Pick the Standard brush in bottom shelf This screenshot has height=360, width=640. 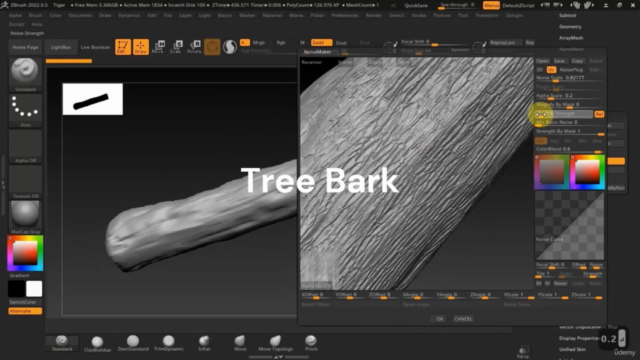pyautogui.click(x=62, y=343)
